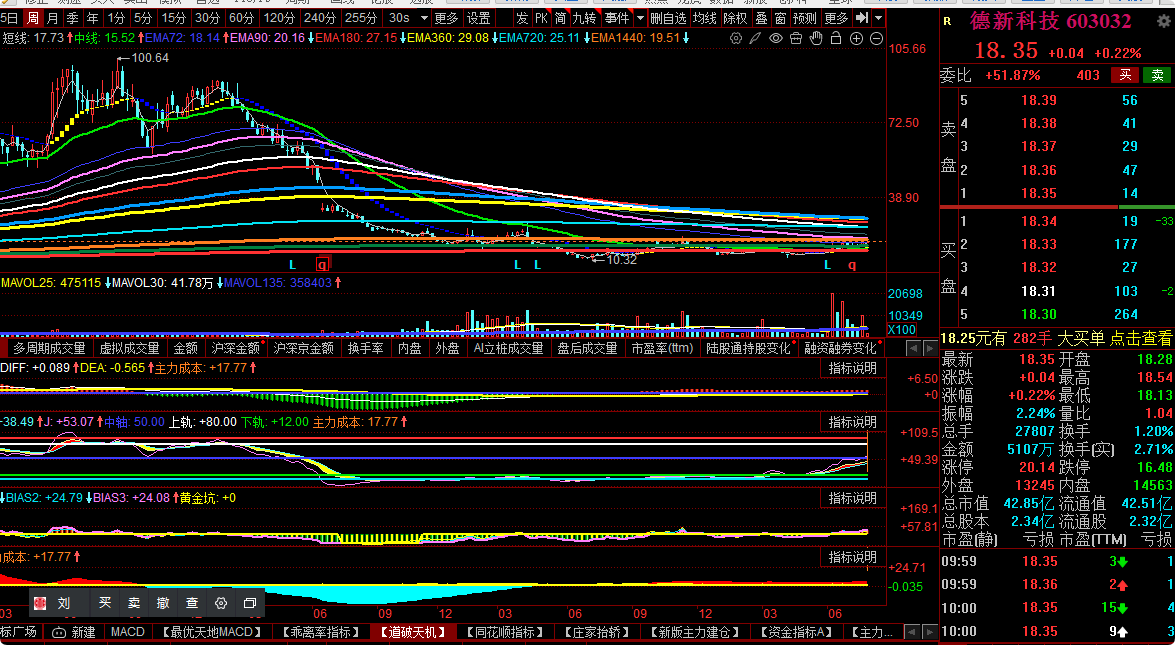Click the red 买 buy button next to 委比

[1126, 75]
